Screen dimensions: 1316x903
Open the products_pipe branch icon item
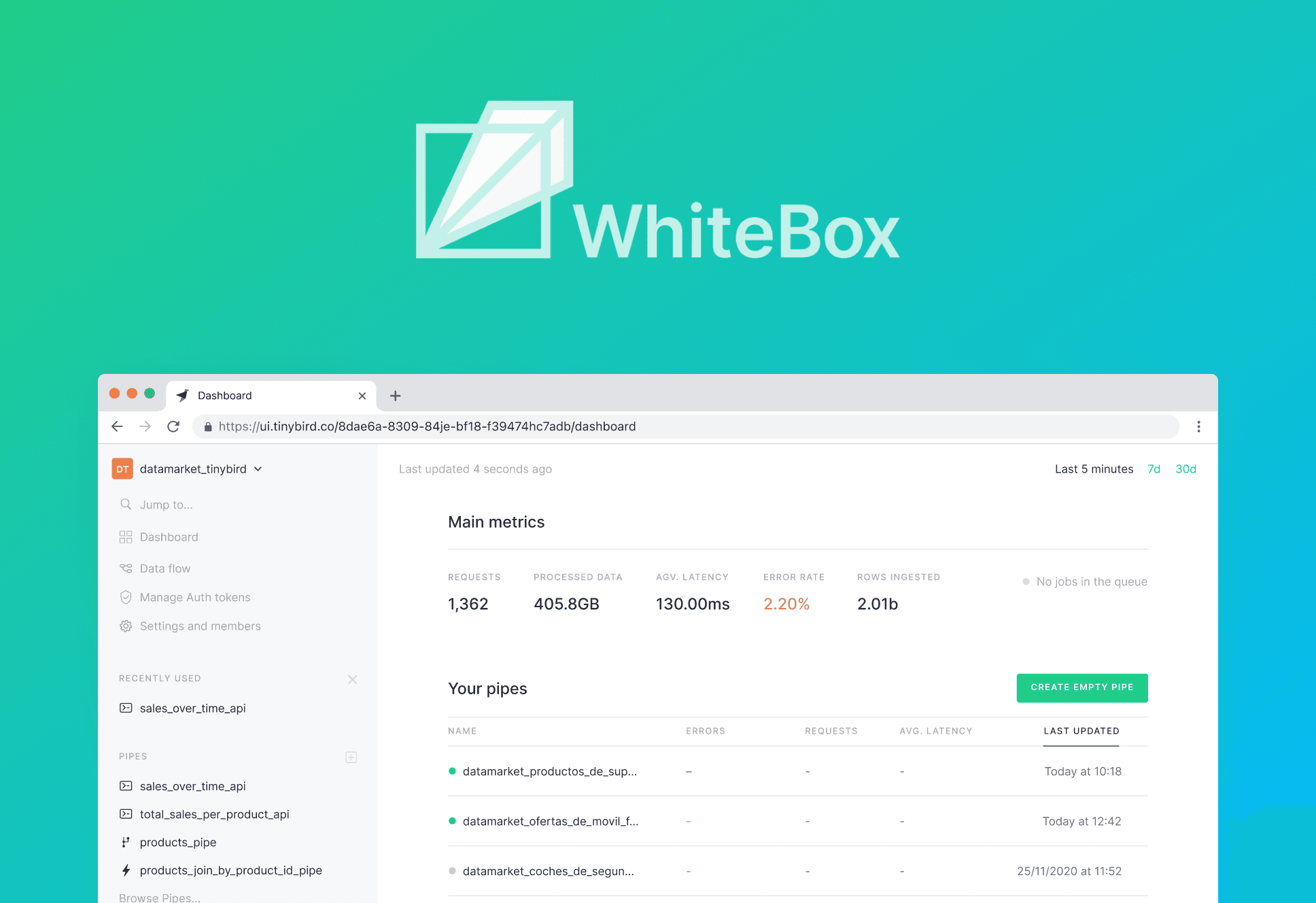[x=177, y=842]
